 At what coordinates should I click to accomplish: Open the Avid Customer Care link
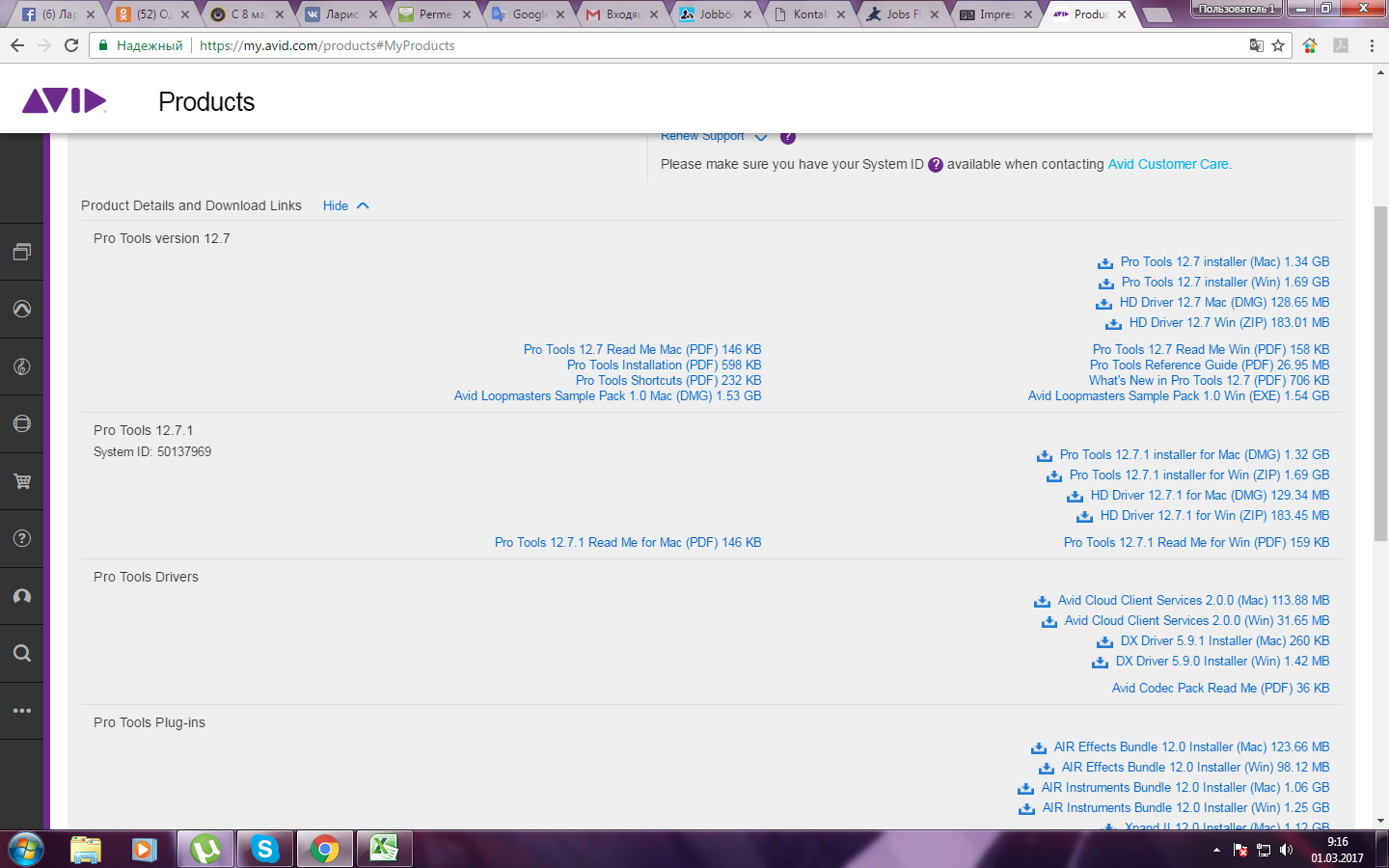click(1168, 164)
